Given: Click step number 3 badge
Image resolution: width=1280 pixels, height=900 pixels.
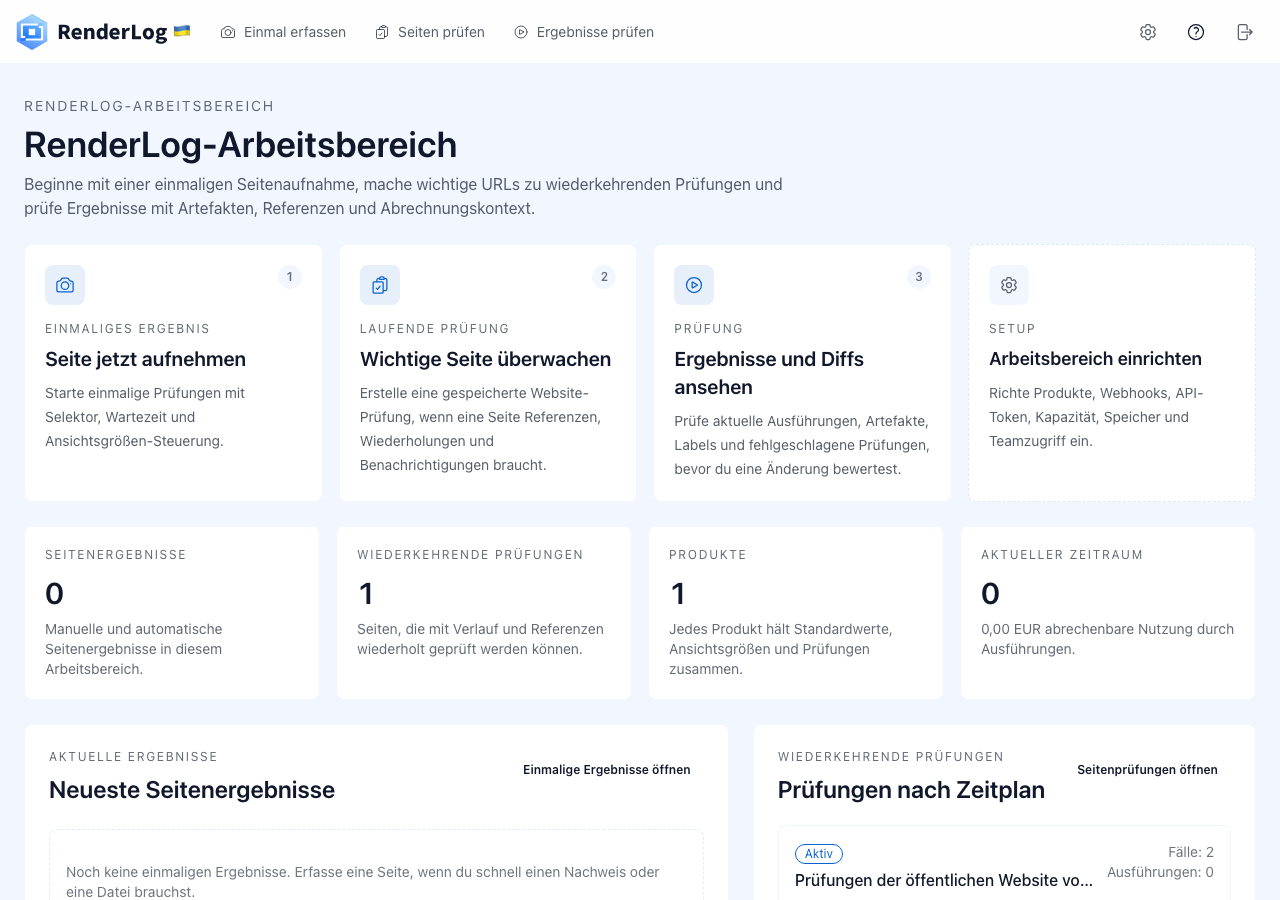Looking at the screenshot, I should (919, 277).
